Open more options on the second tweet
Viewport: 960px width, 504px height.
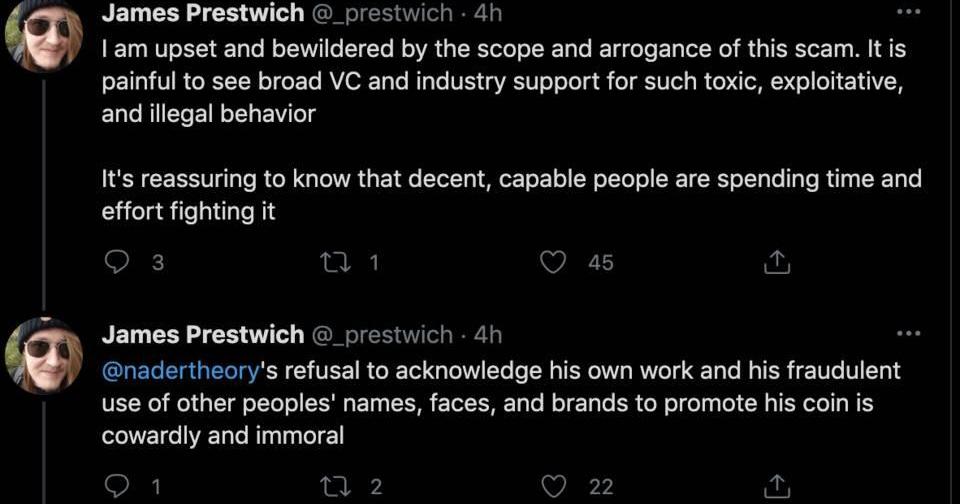(907, 333)
